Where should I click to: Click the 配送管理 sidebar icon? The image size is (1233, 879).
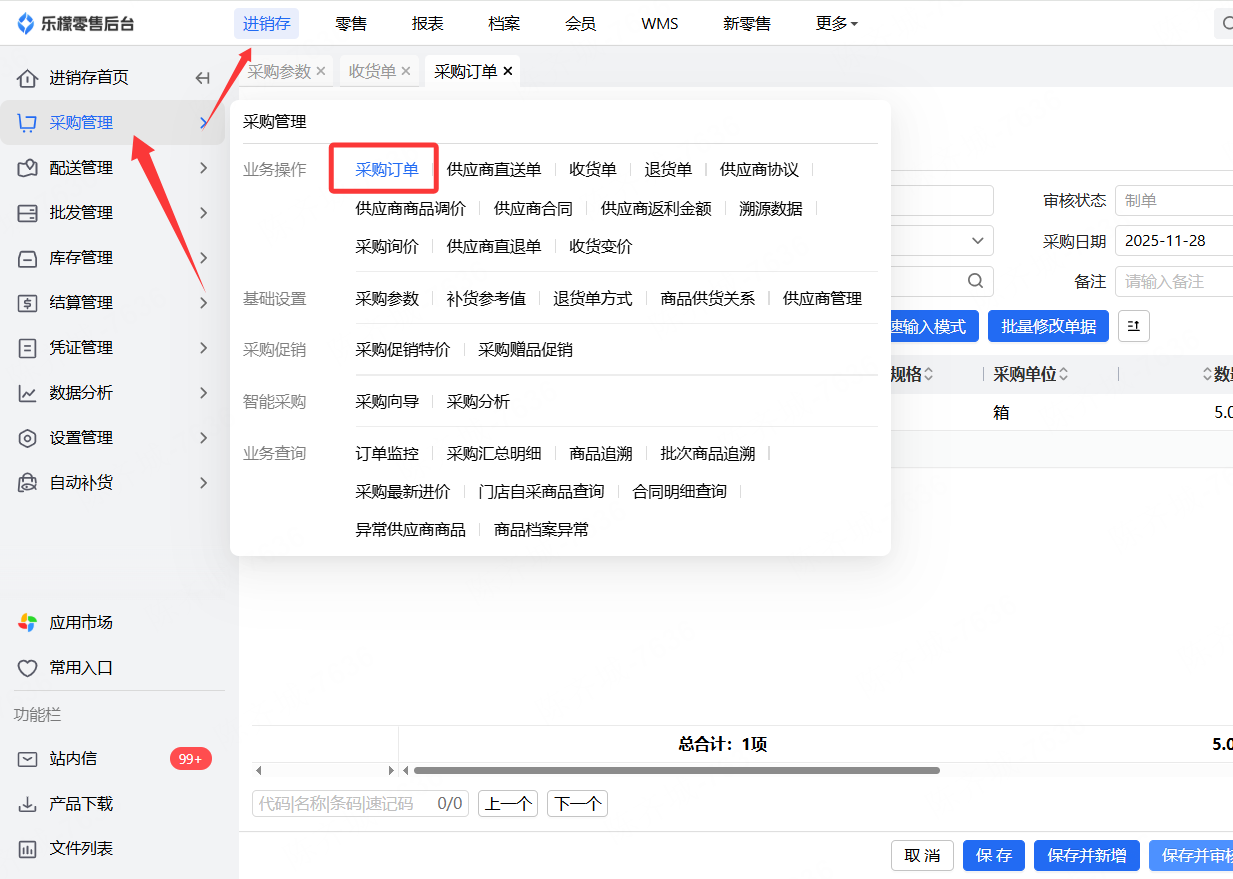coord(28,168)
